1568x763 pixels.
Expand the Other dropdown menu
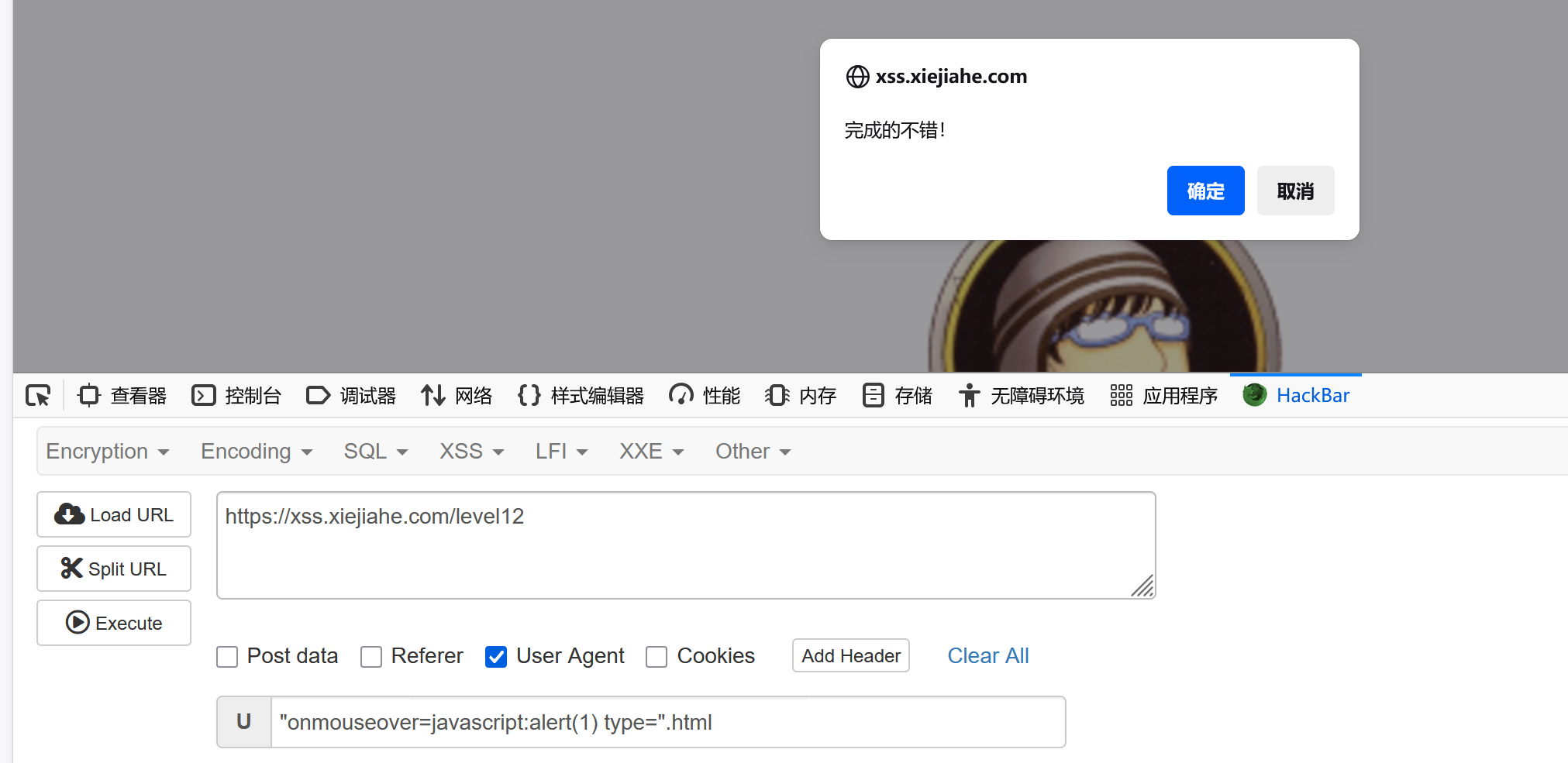(753, 452)
